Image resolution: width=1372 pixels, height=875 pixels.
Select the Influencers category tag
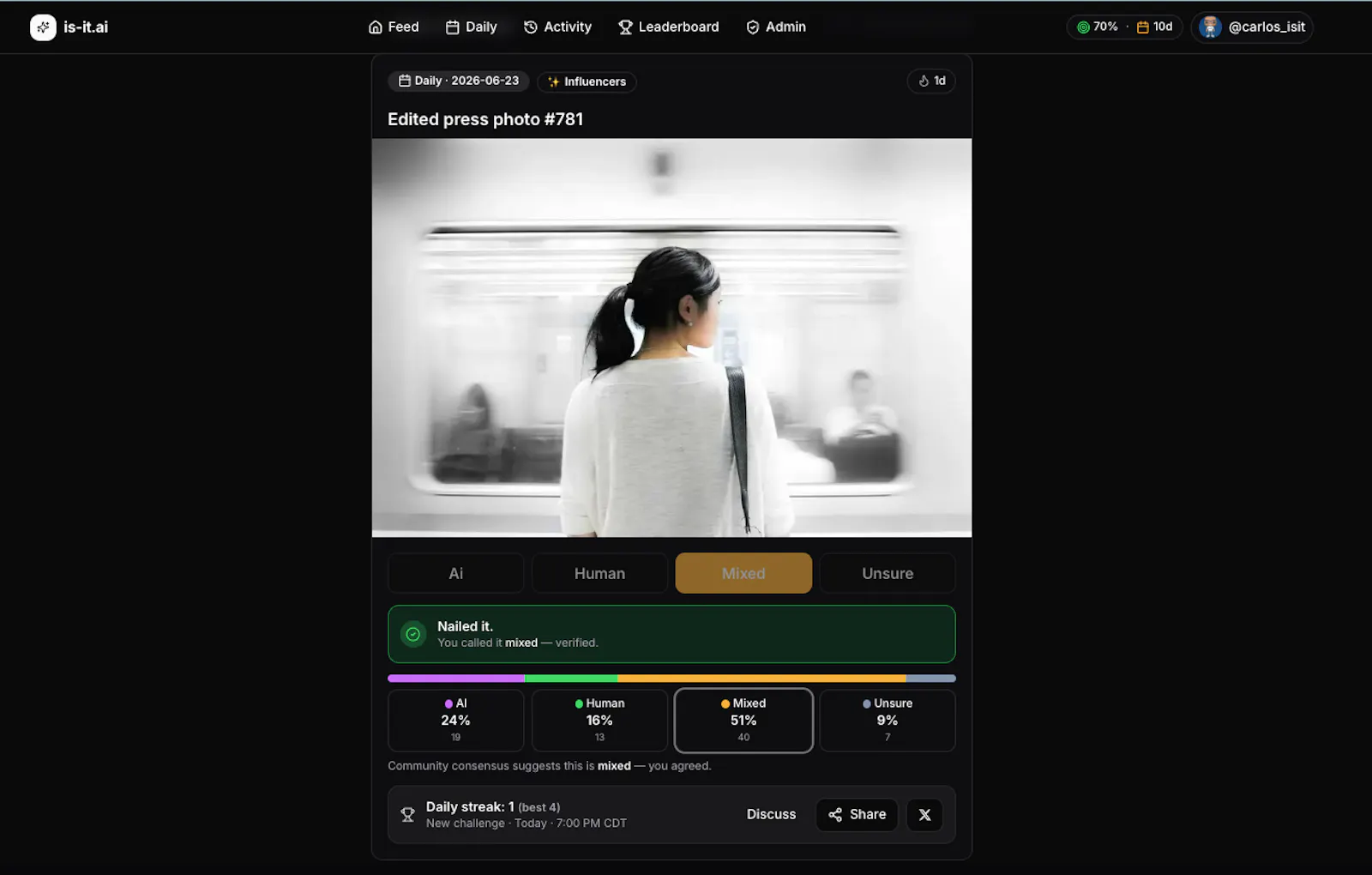(x=587, y=81)
